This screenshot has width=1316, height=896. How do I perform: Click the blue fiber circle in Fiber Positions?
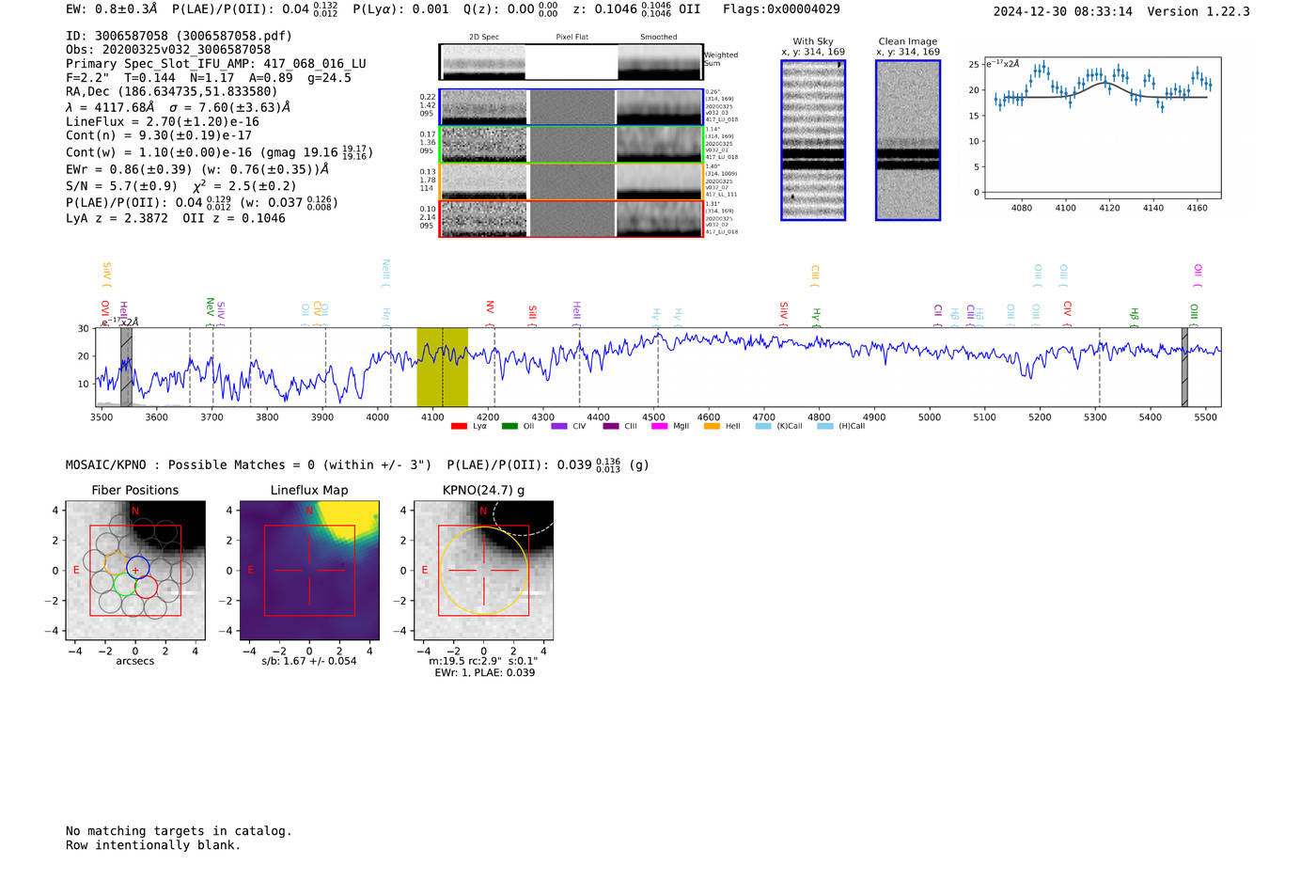coord(137,567)
